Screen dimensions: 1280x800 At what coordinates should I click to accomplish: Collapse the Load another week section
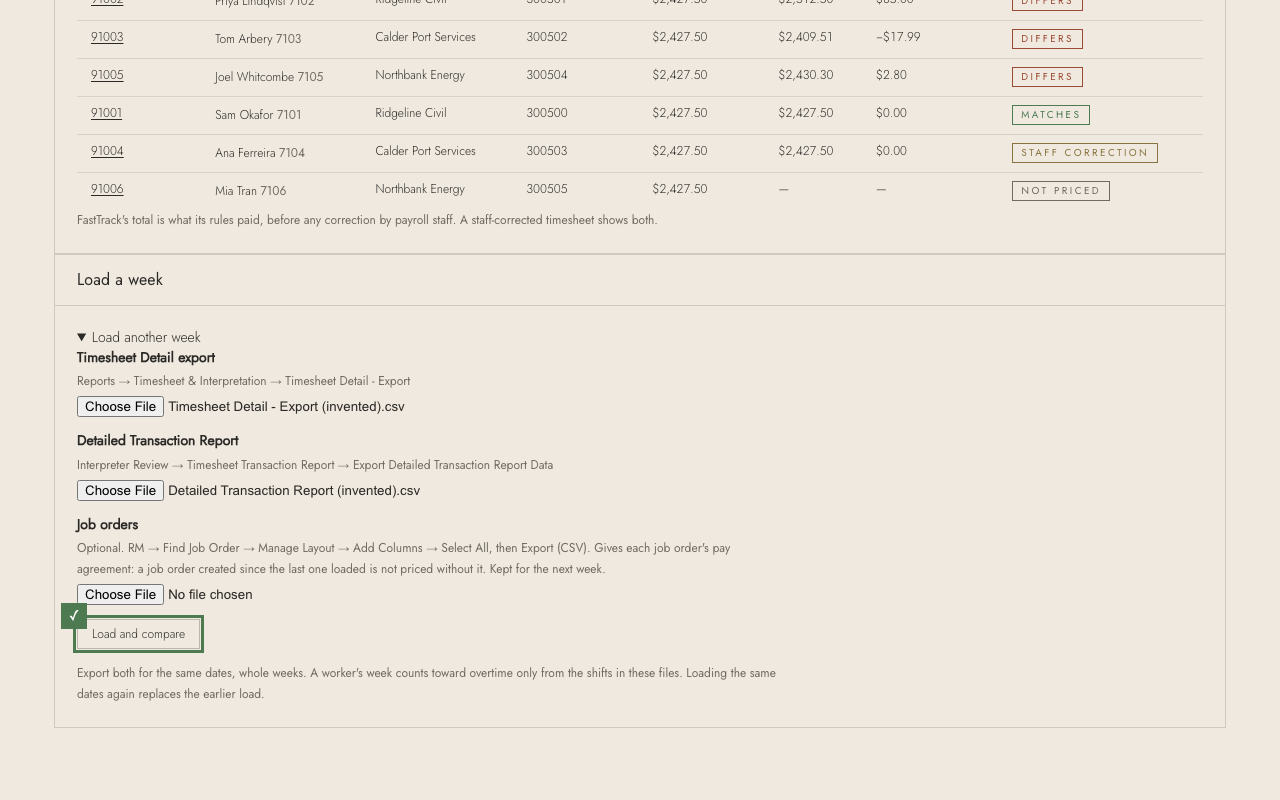pos(139,337)
